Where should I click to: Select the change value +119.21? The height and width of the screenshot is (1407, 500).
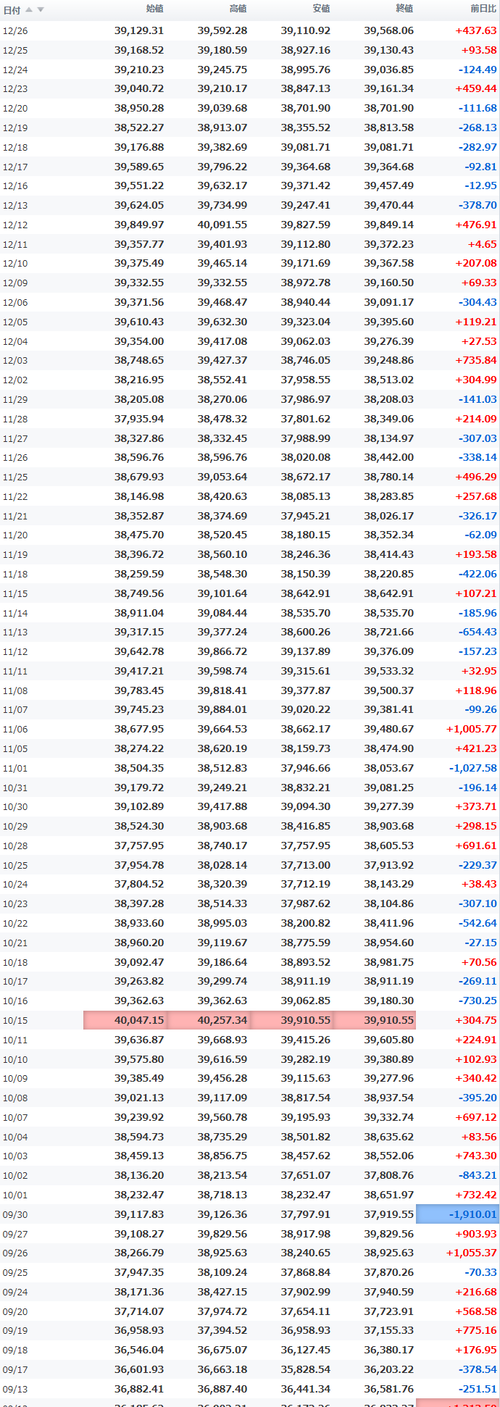[x=475, y=322]
